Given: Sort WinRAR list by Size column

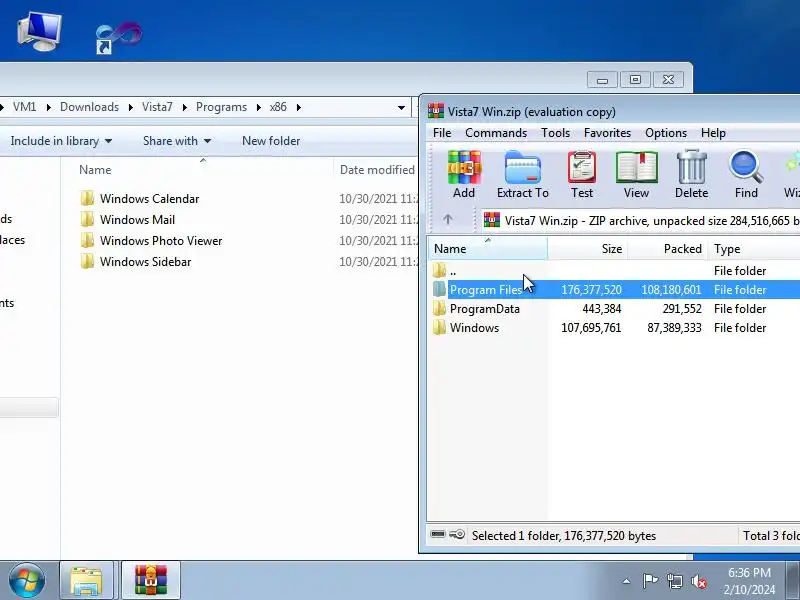Looking at the screenshot, I should coord(588,248).
